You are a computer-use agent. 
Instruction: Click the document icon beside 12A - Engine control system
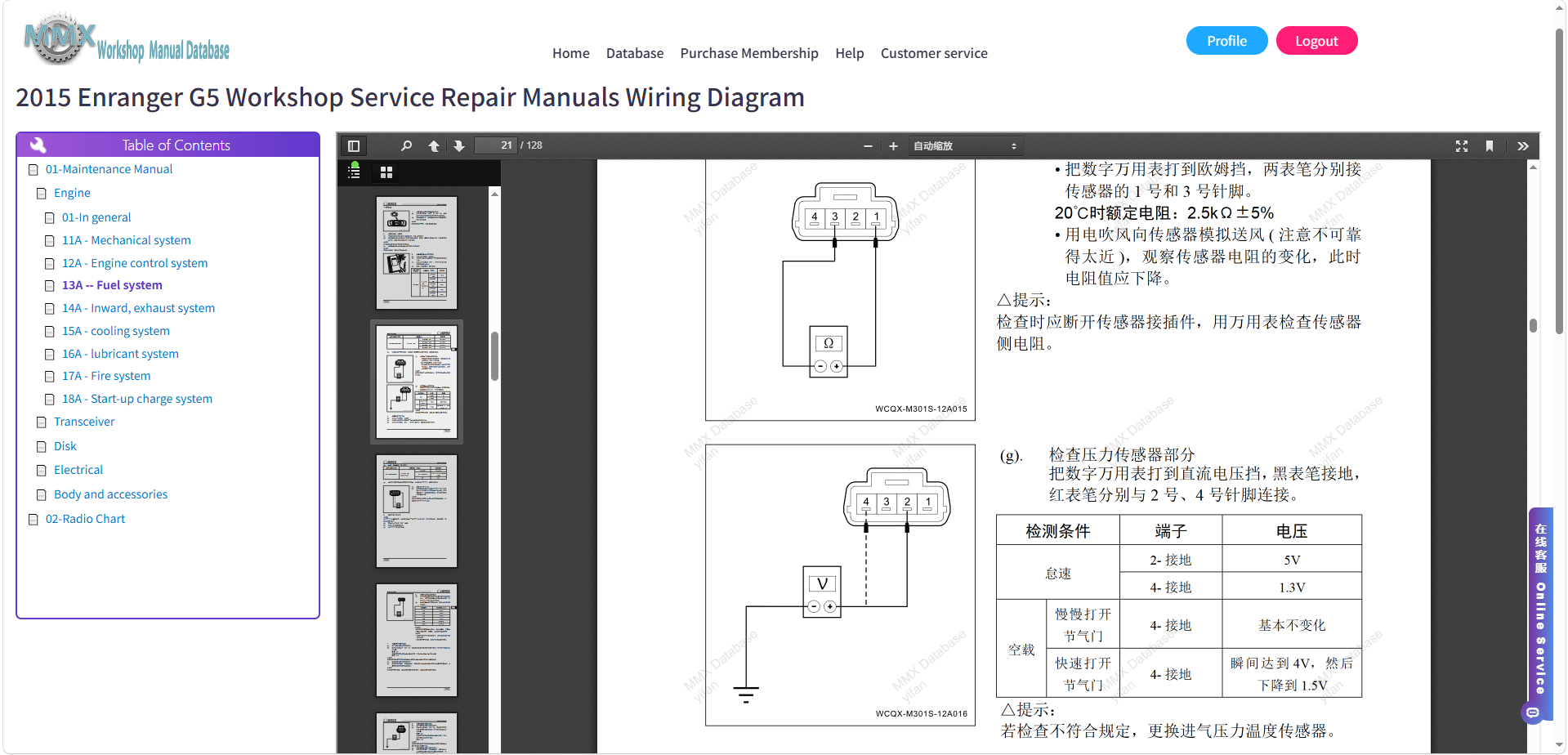[x=50, y=264]
